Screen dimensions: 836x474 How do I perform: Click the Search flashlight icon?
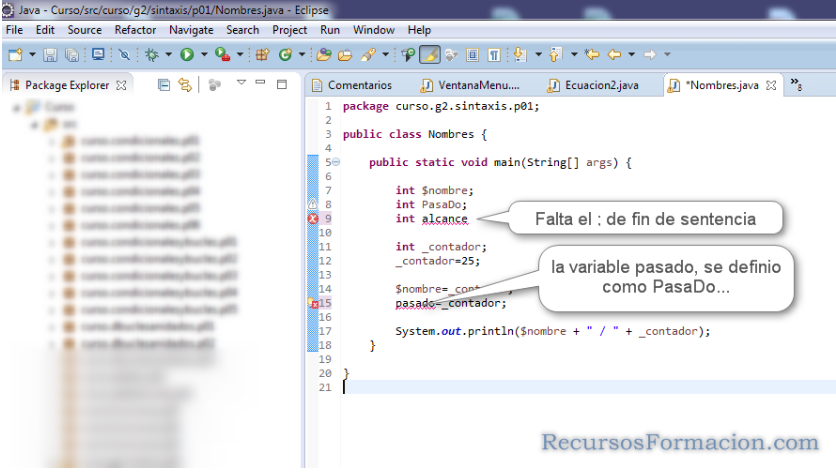pyautogui.click(x=368, y=54)
